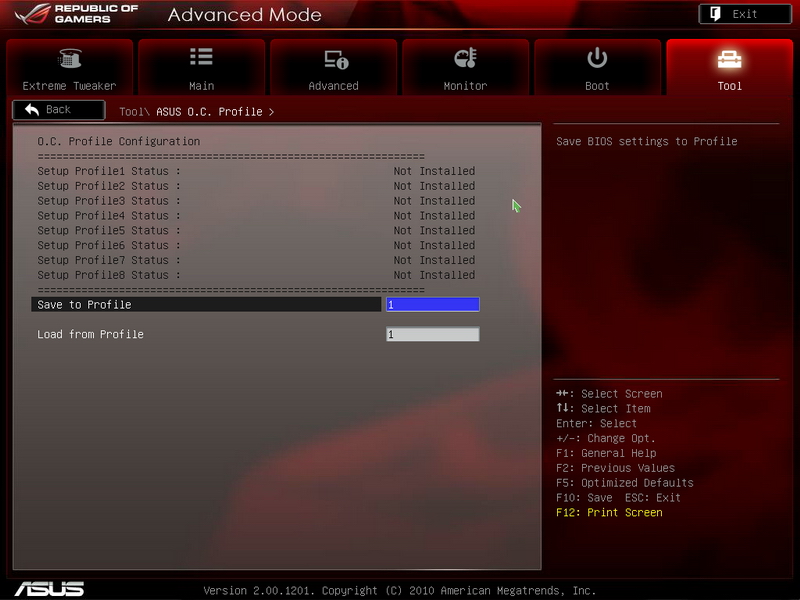
Task: Click the F5: Optimized Defaults hint
Action: [x=624, y=483]
